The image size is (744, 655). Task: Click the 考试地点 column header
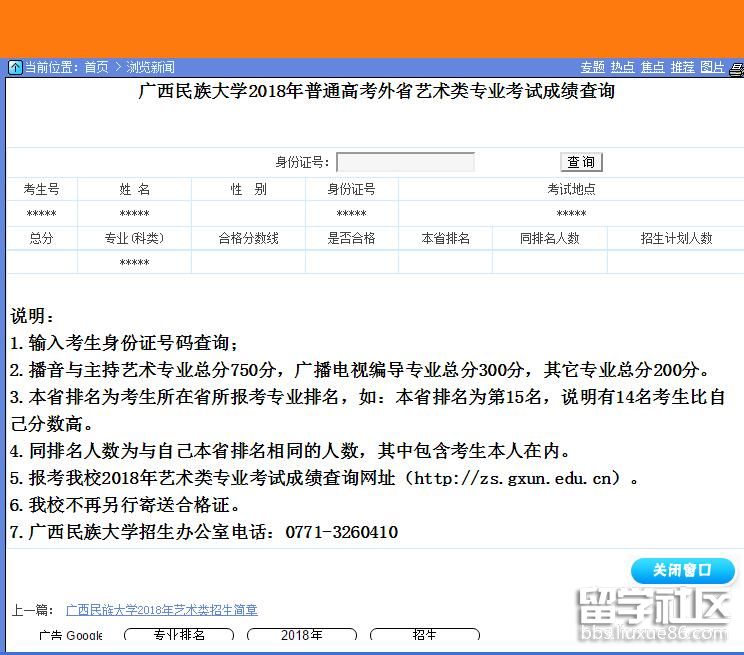(x=571, y=189)
